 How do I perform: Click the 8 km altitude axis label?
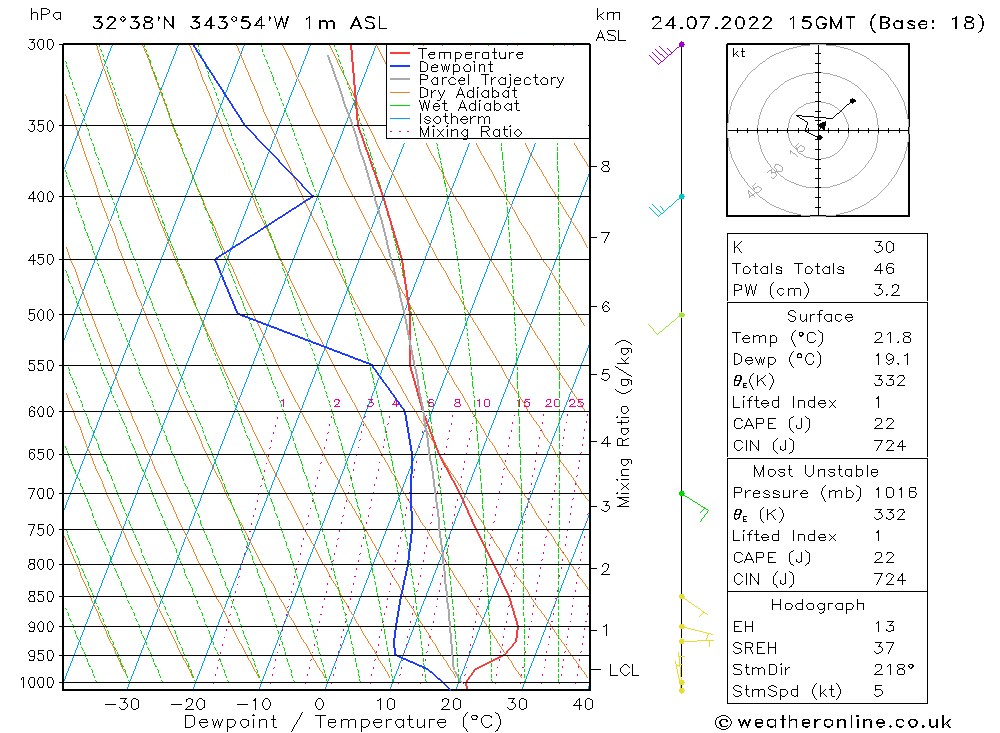[x=605, y=167]
